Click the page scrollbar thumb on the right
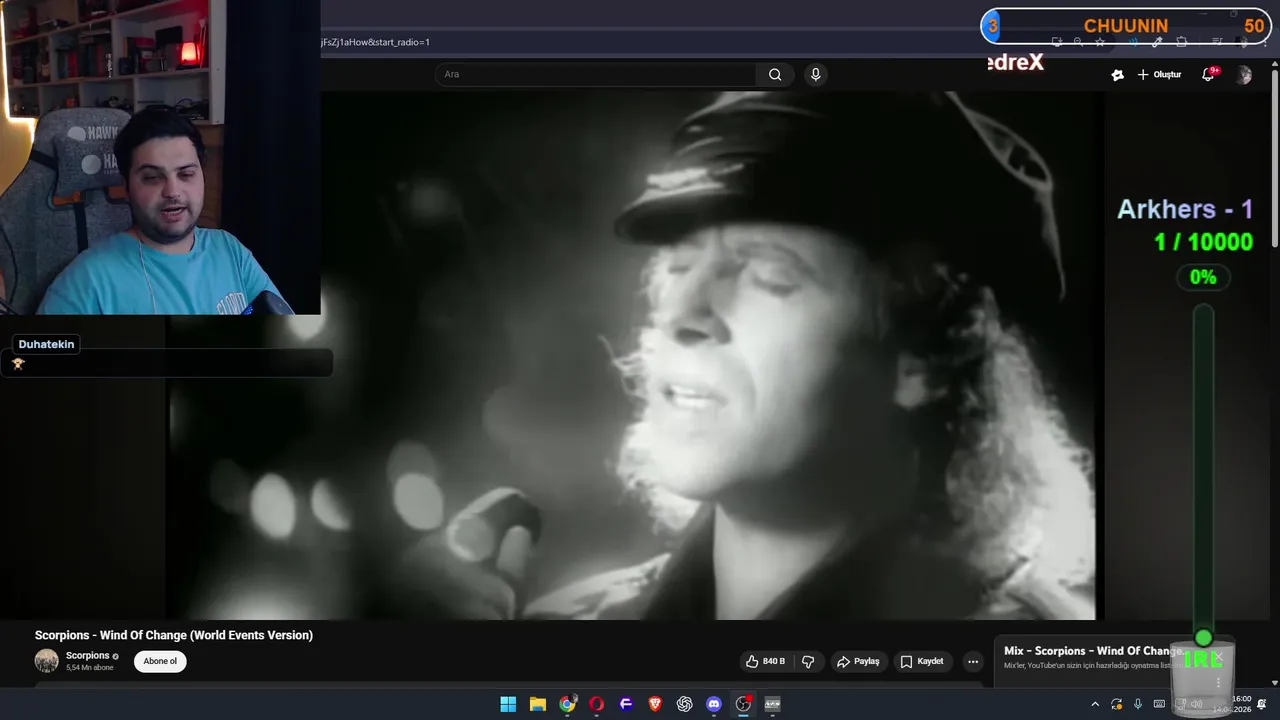 pyautogui.click(x=1274, y=160)
